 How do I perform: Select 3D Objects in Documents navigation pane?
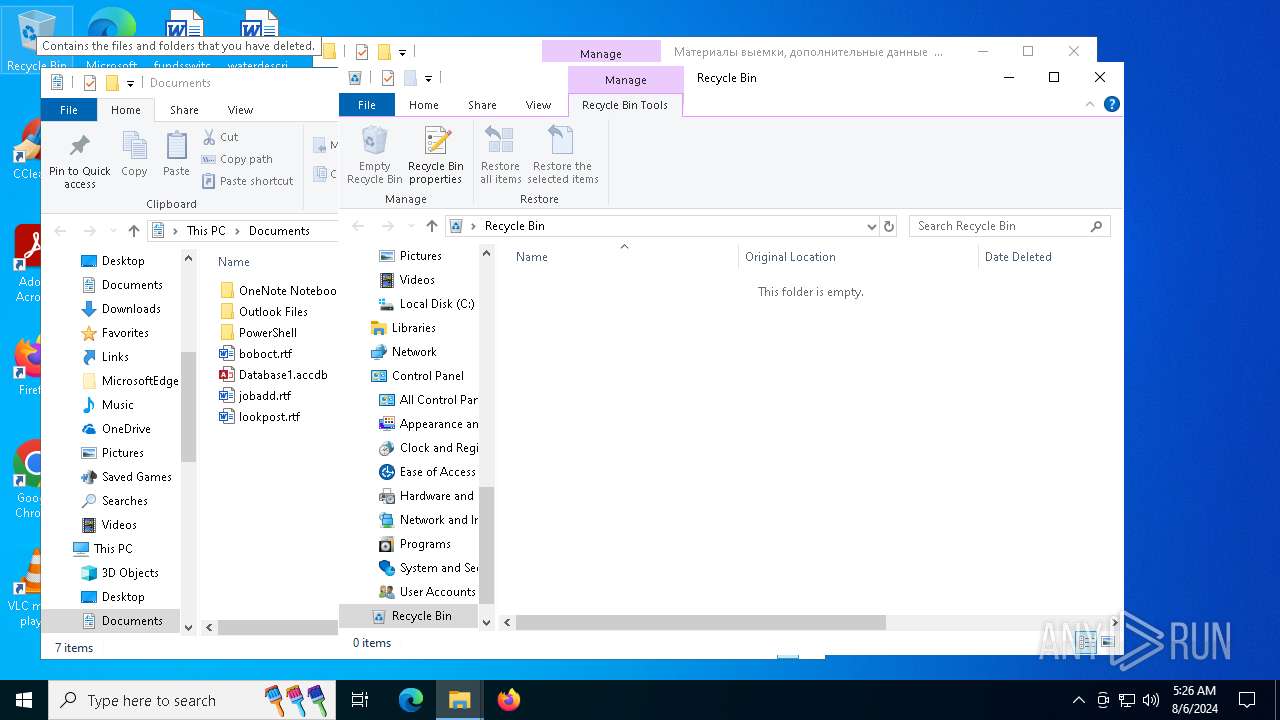coord(120,573)
